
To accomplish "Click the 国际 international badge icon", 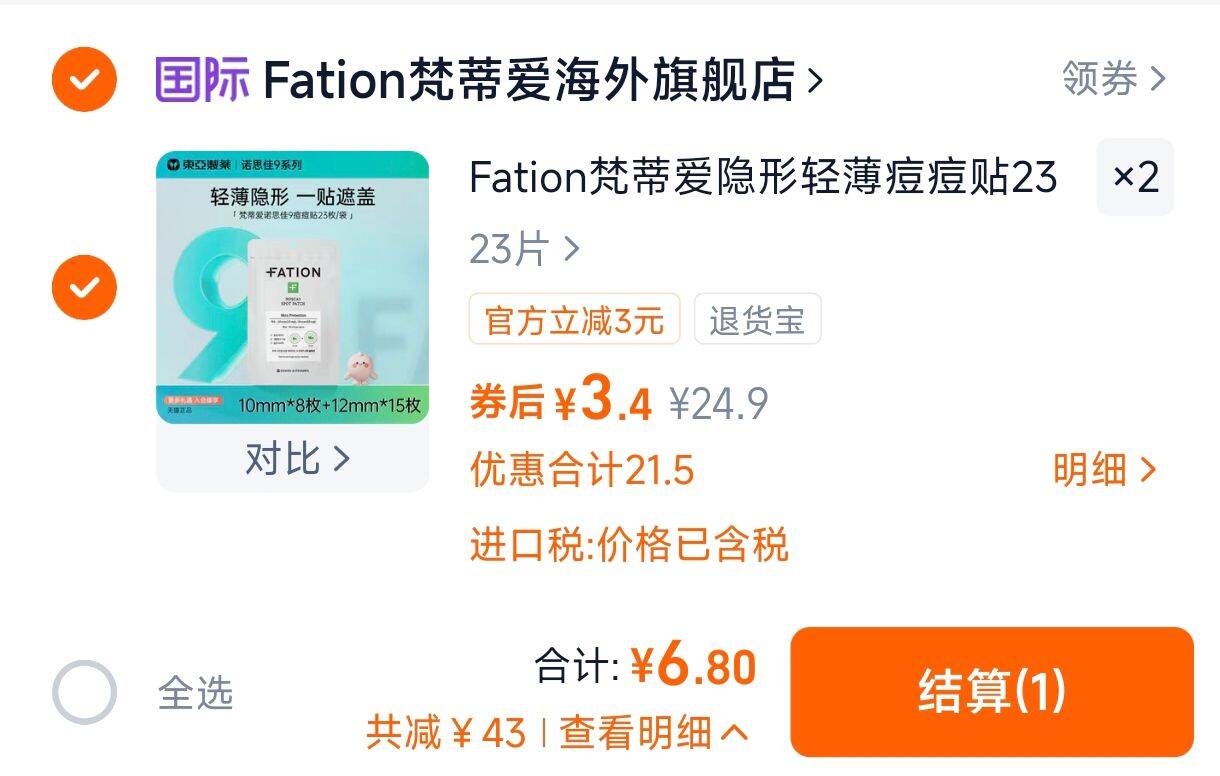I will click(197, 80).
